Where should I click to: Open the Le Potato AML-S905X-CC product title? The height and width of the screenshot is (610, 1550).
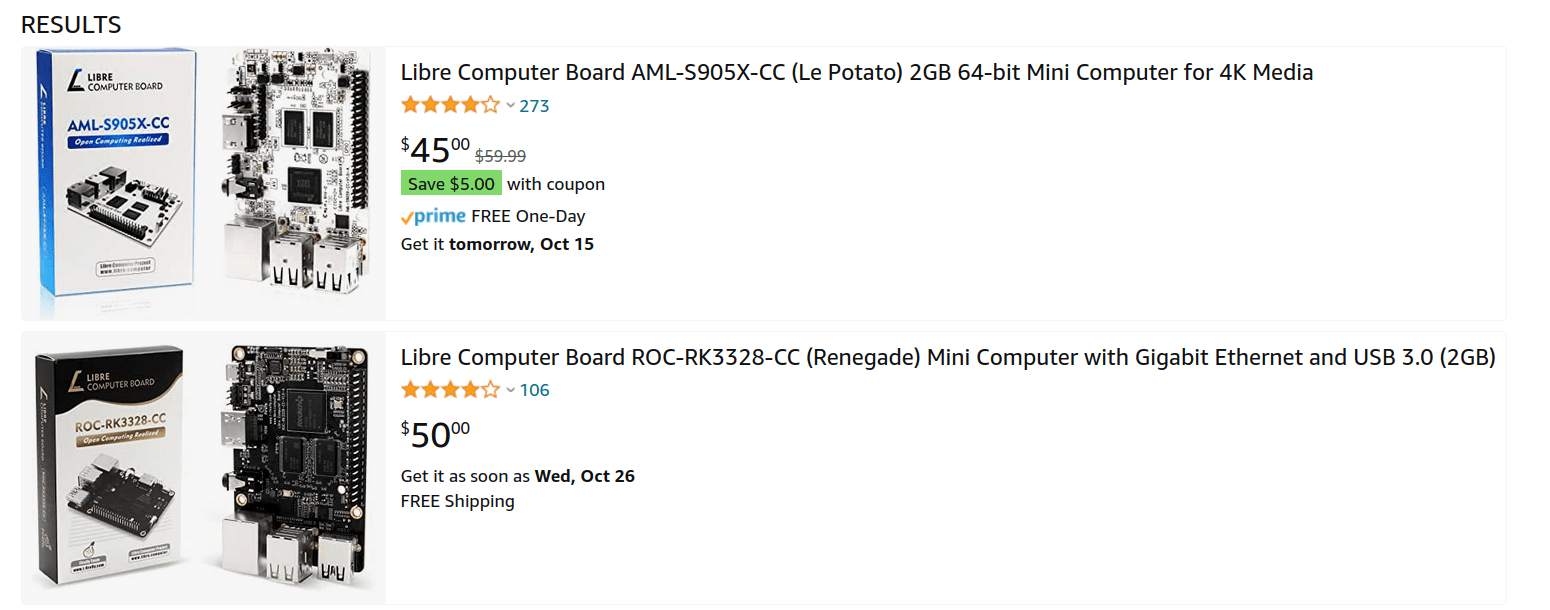(857, 72)
